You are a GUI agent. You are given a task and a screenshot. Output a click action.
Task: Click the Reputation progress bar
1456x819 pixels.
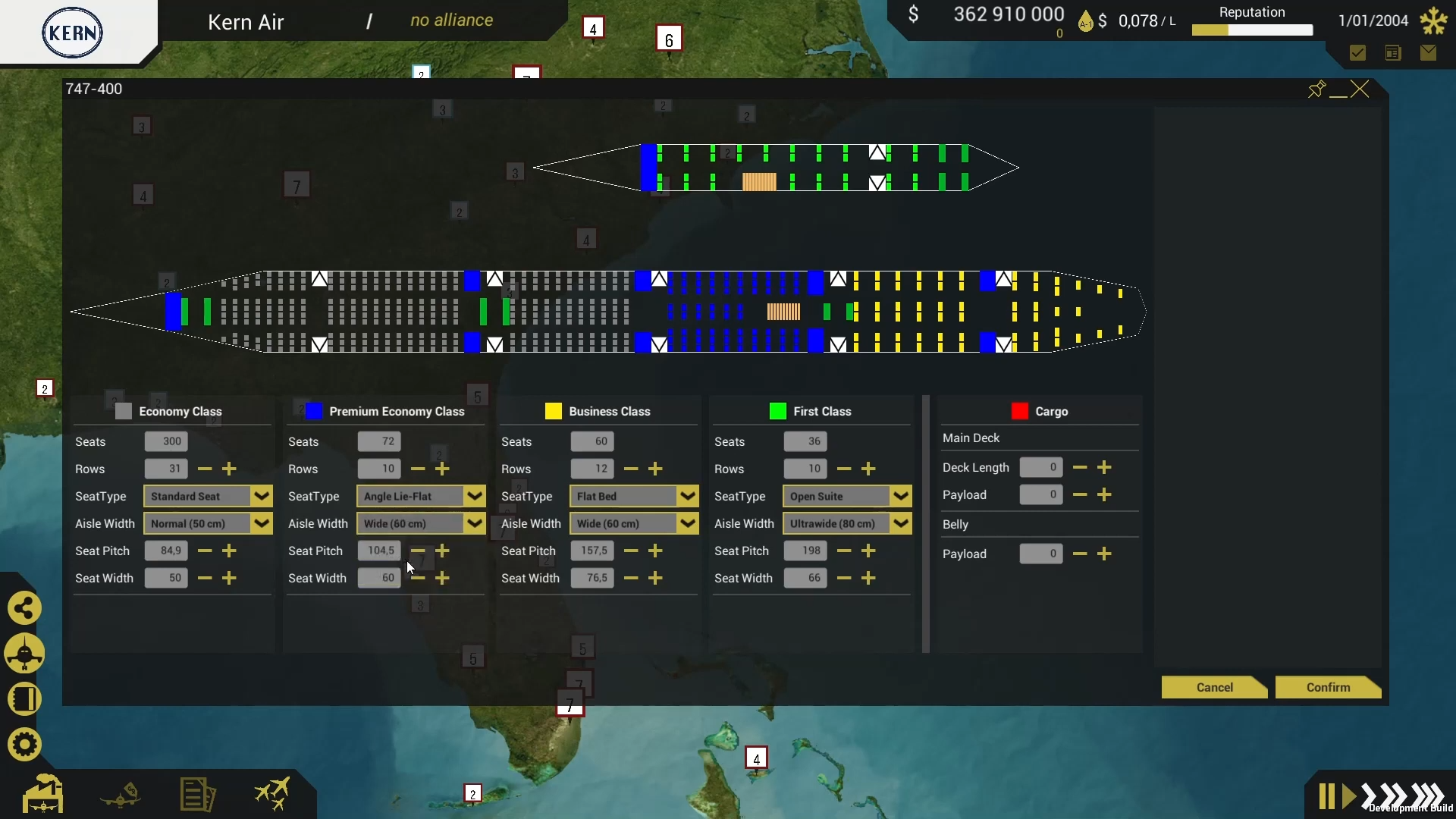(x=1251, y=30)
